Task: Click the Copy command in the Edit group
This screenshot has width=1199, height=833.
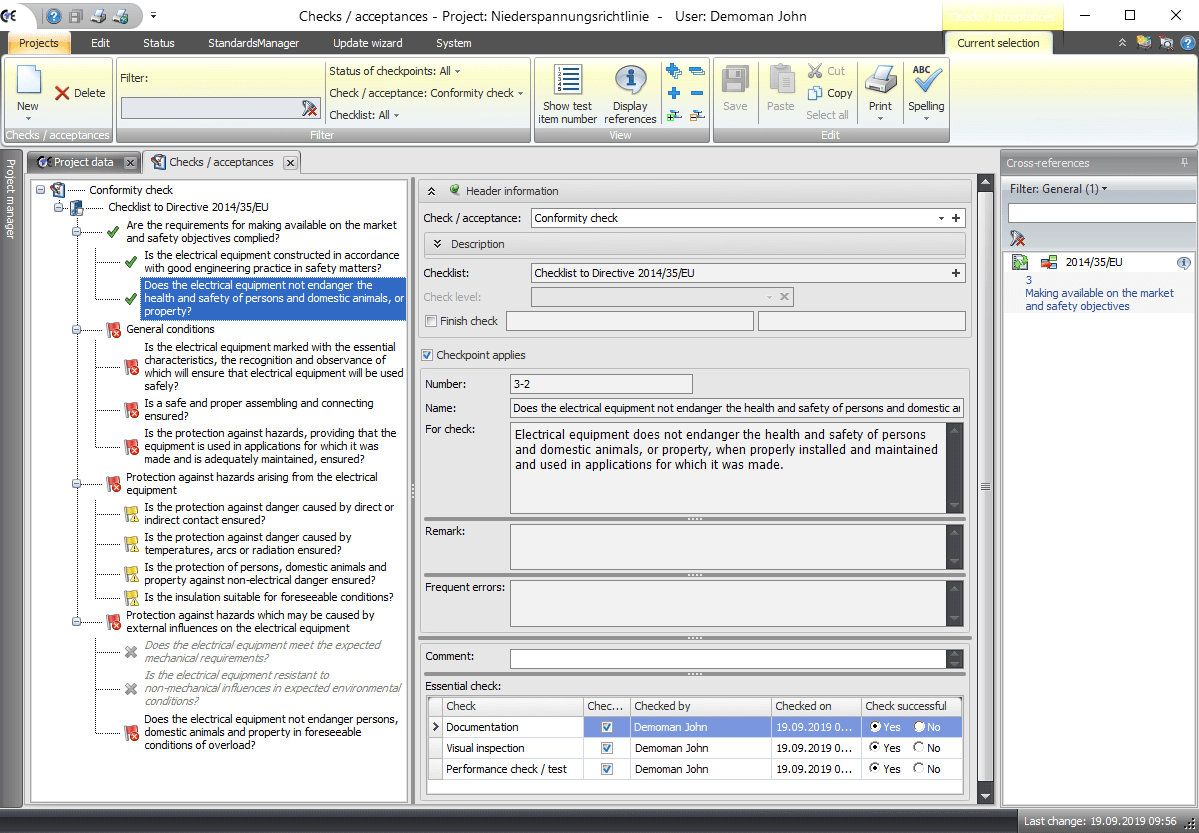Action: [x=830, y=93]
